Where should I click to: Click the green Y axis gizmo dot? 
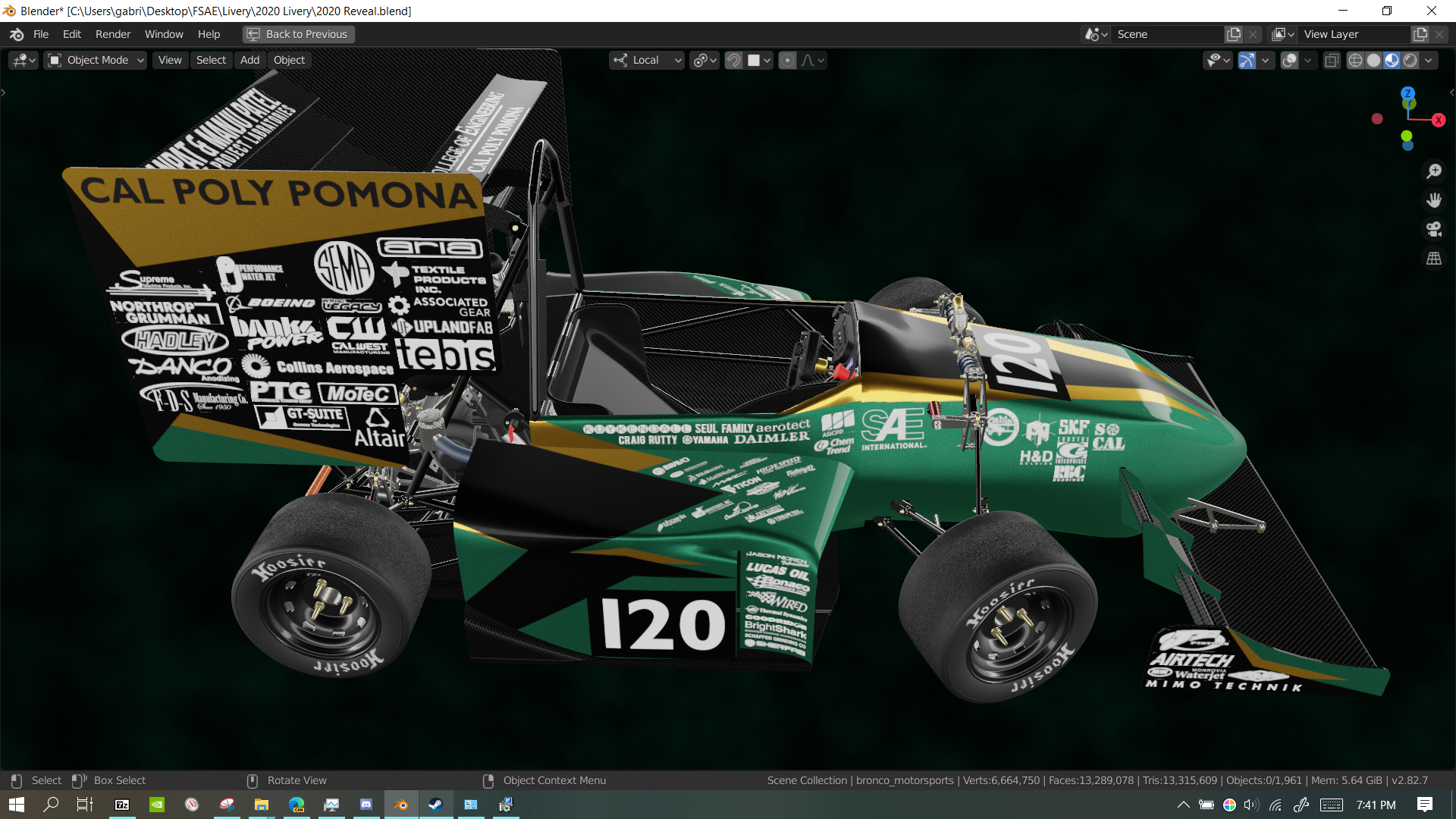[x=1407, y=136]
